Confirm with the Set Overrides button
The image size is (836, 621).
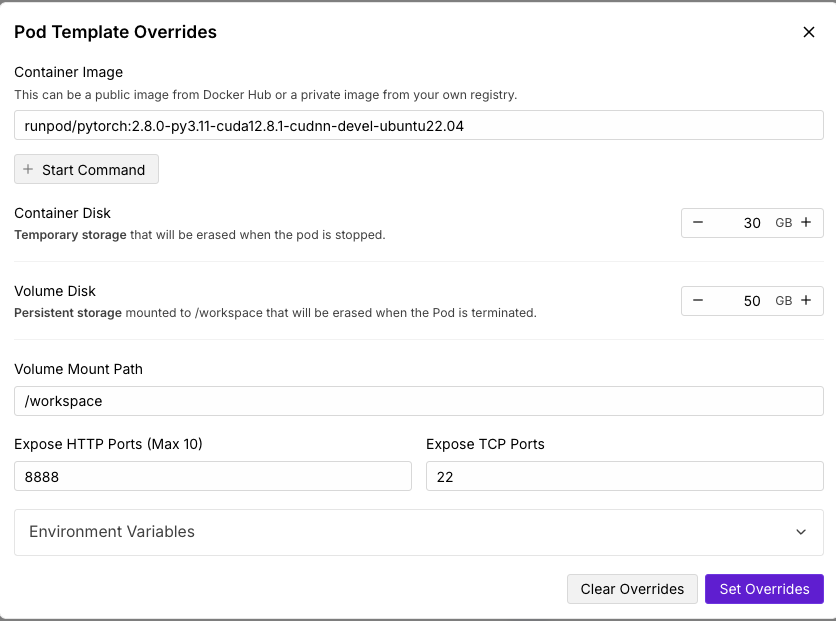764,589
